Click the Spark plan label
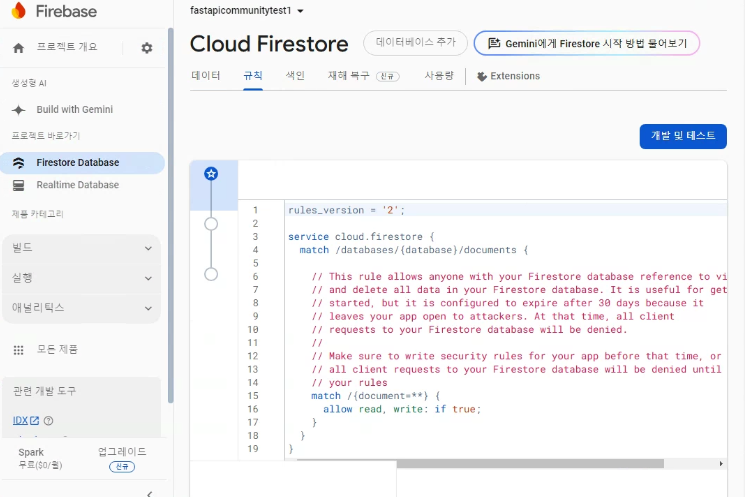Viewport: 745px width, 497px height. [x=31, y=452]
